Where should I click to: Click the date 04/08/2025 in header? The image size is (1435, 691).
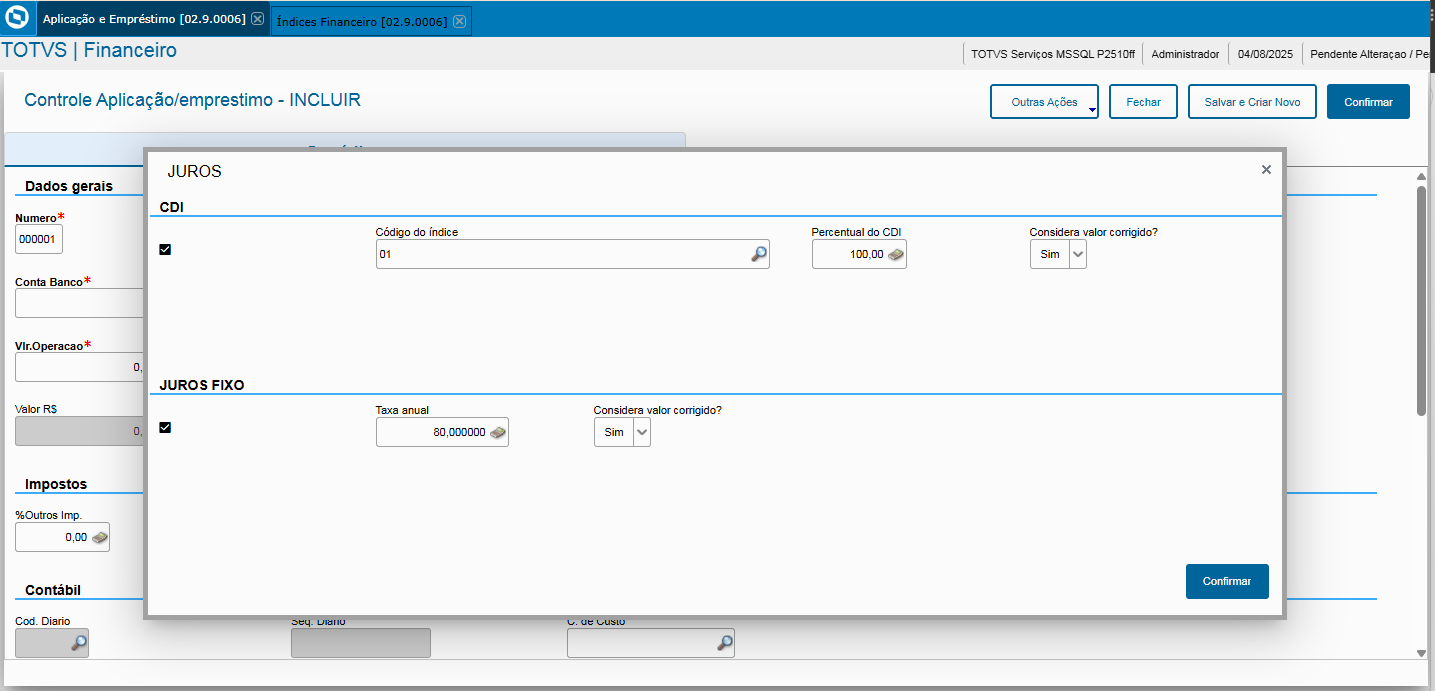tap(1265, 54)
